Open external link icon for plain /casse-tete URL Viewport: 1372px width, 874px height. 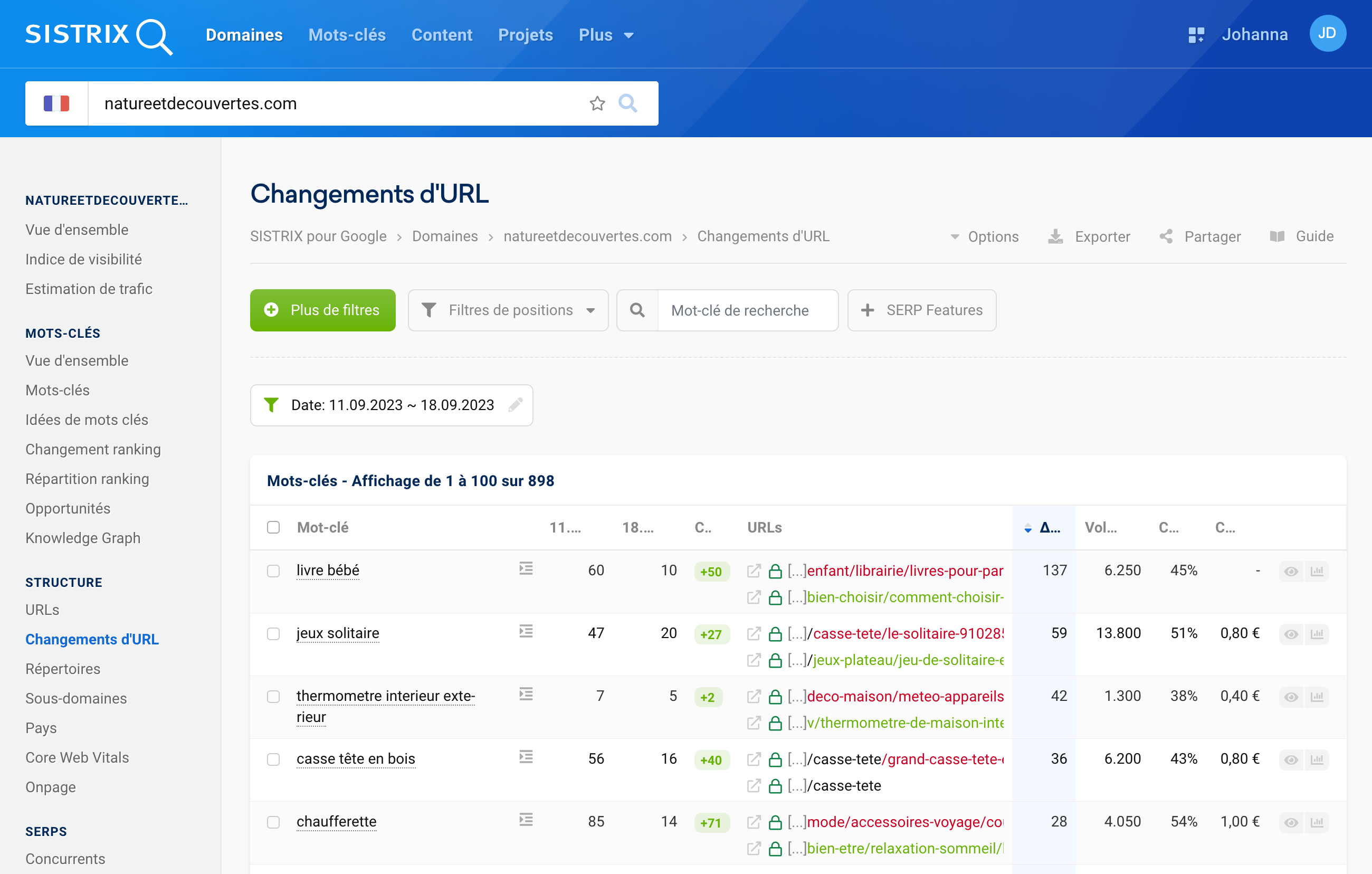(x=753, y=786)
